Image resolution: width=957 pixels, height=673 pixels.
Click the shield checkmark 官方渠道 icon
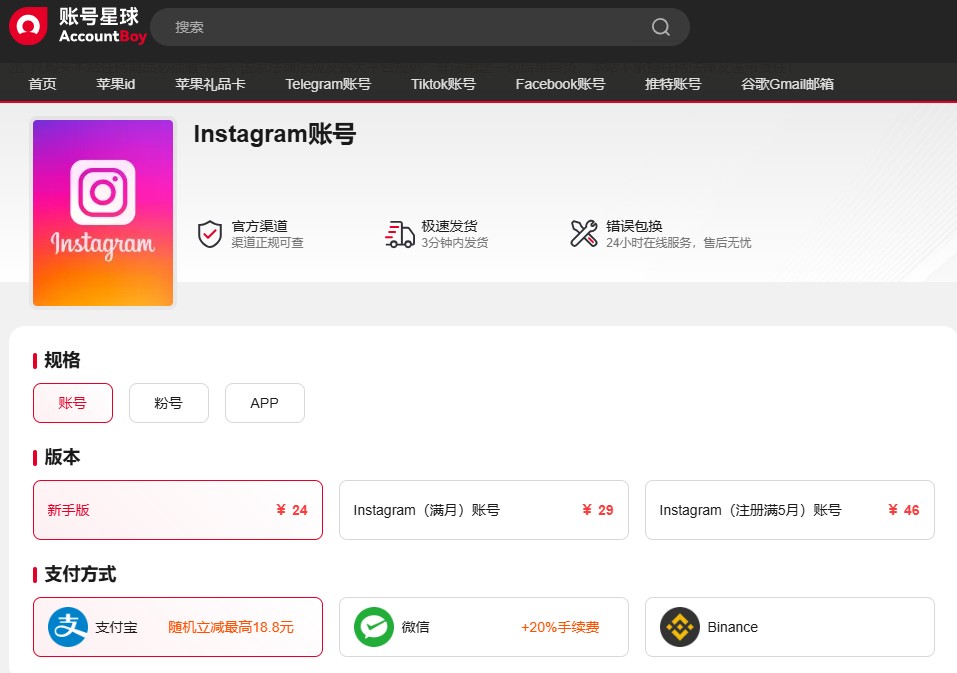pos(209,234)
